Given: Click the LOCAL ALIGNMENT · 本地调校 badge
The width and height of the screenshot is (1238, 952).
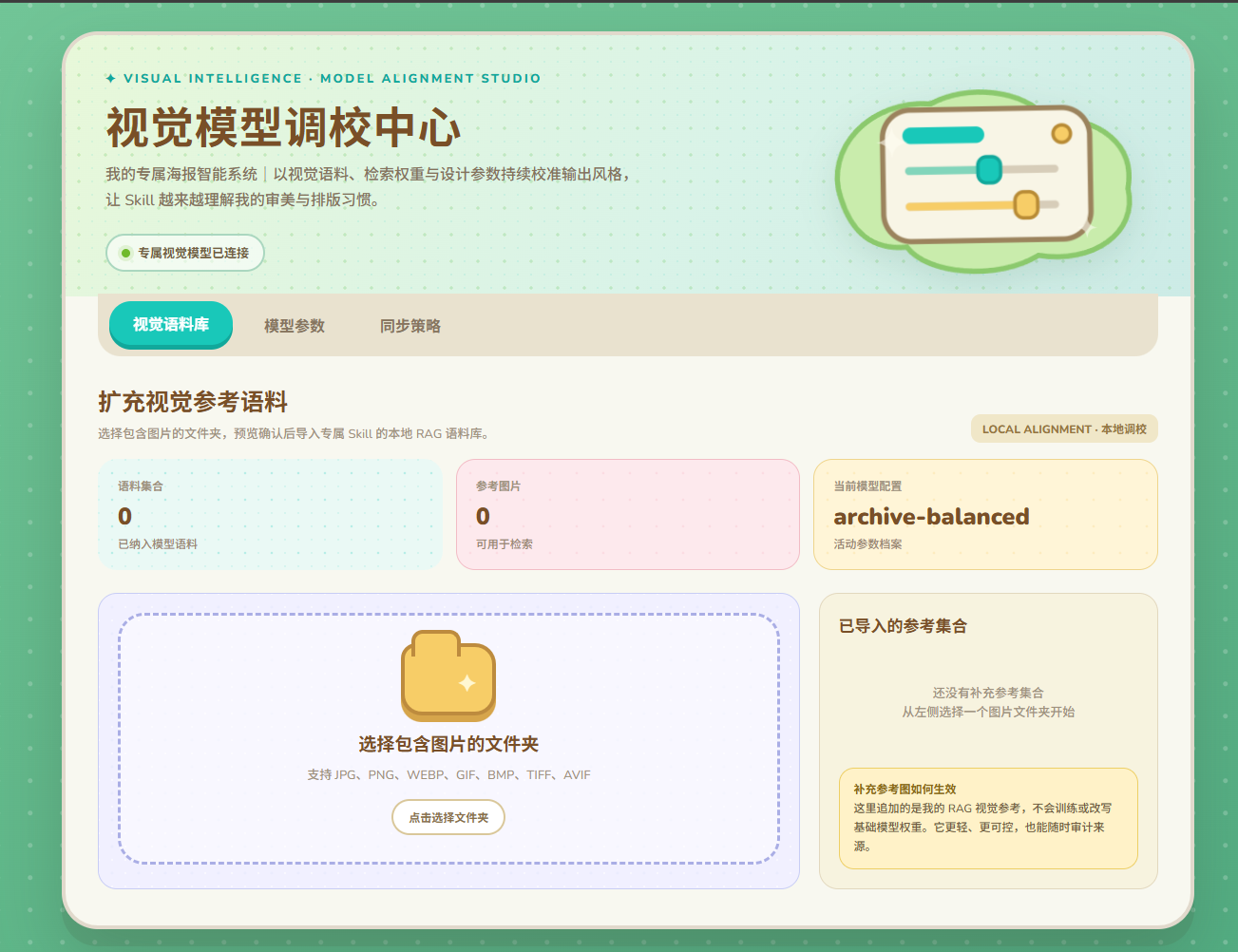Looking at the screenshot, I should click(x=1064, y=429).
